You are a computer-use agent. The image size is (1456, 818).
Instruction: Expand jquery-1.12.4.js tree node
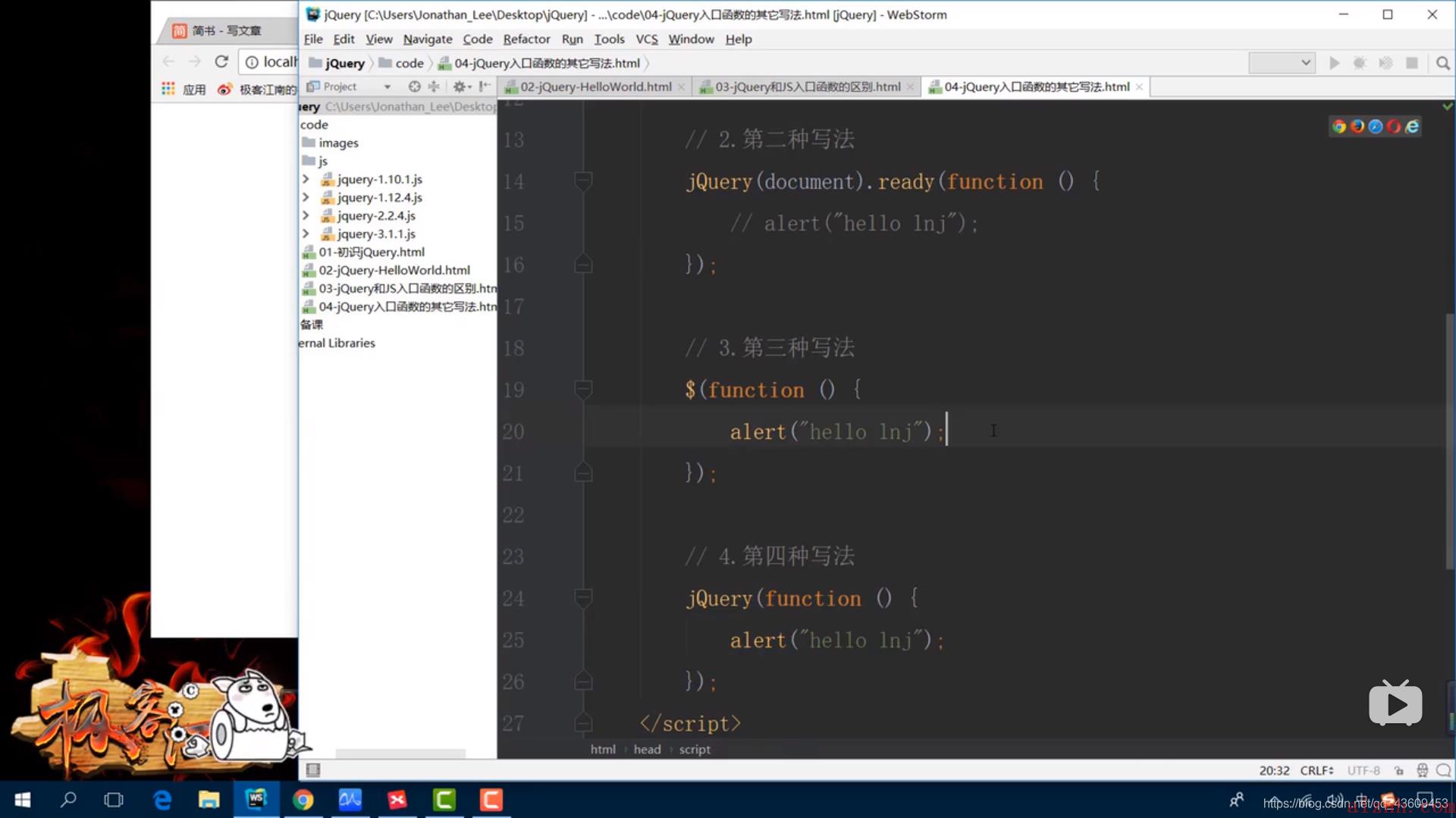point(306,197)
